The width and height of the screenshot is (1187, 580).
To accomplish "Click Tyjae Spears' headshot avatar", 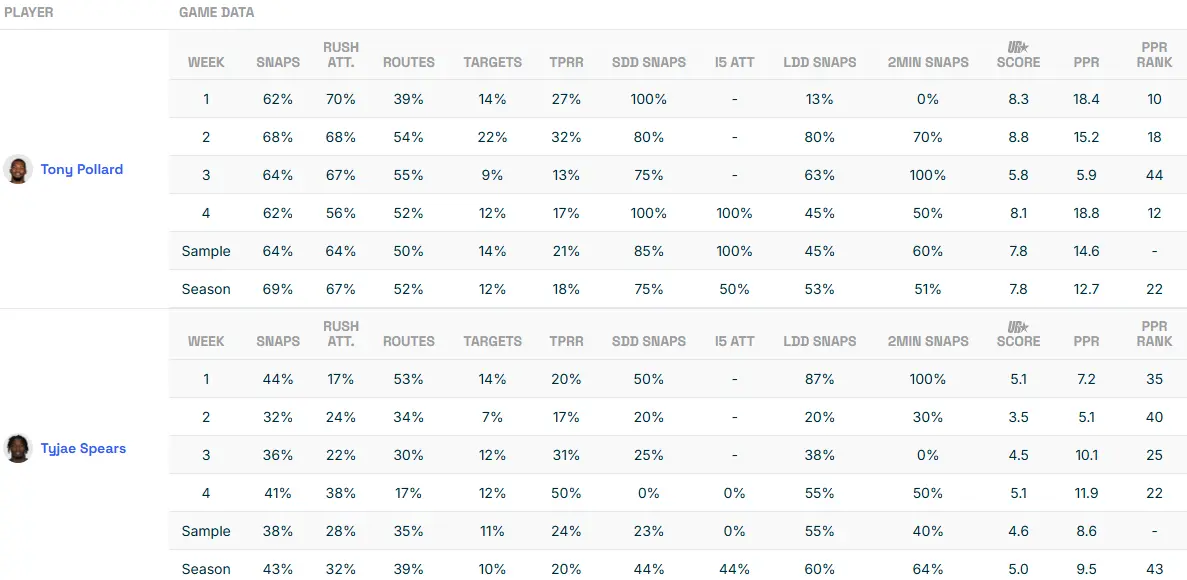I will click(18, 449).
